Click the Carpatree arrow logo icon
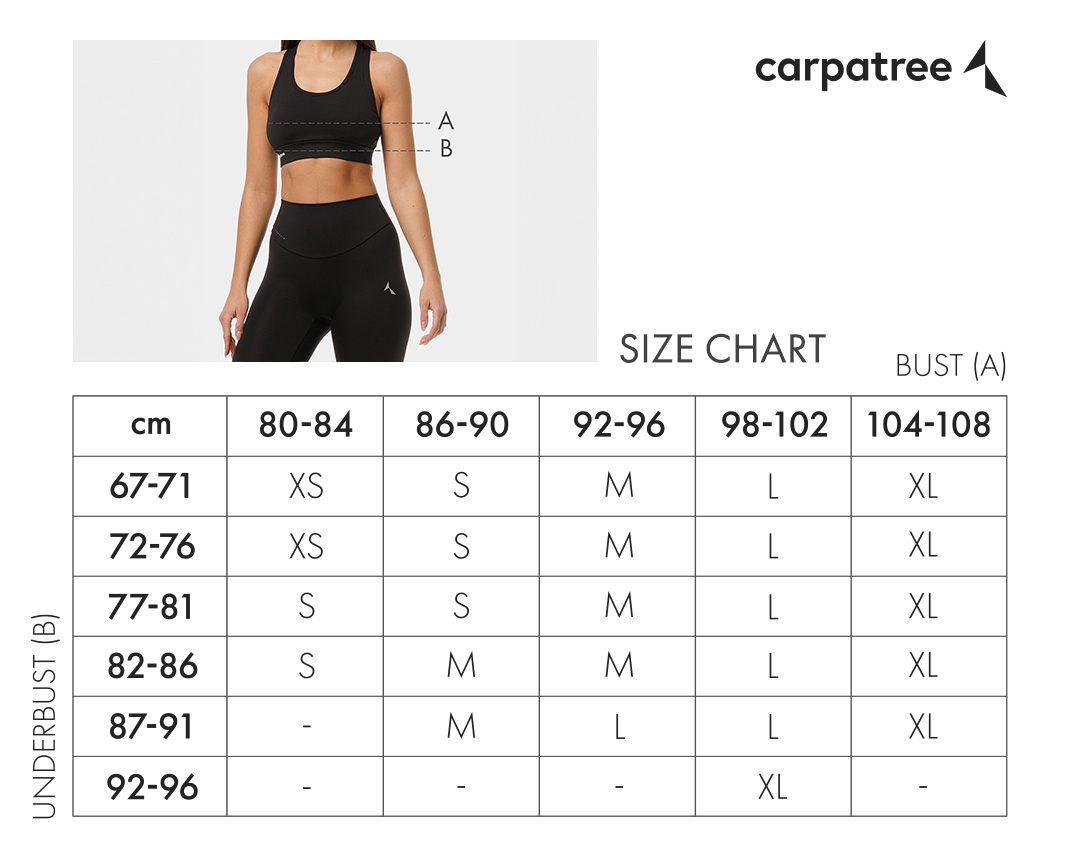 (985, 68)
